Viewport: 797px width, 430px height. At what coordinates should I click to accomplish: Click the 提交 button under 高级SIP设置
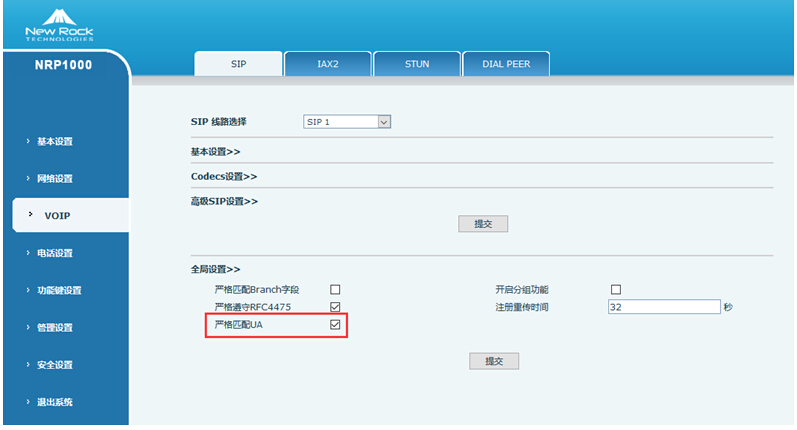point(483,224)
